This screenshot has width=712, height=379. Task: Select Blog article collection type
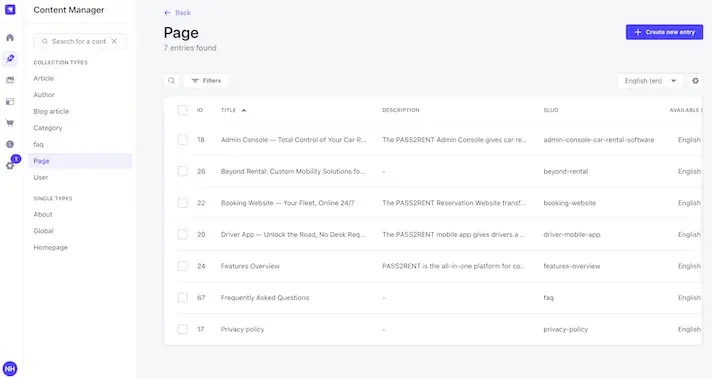point(51,111)
